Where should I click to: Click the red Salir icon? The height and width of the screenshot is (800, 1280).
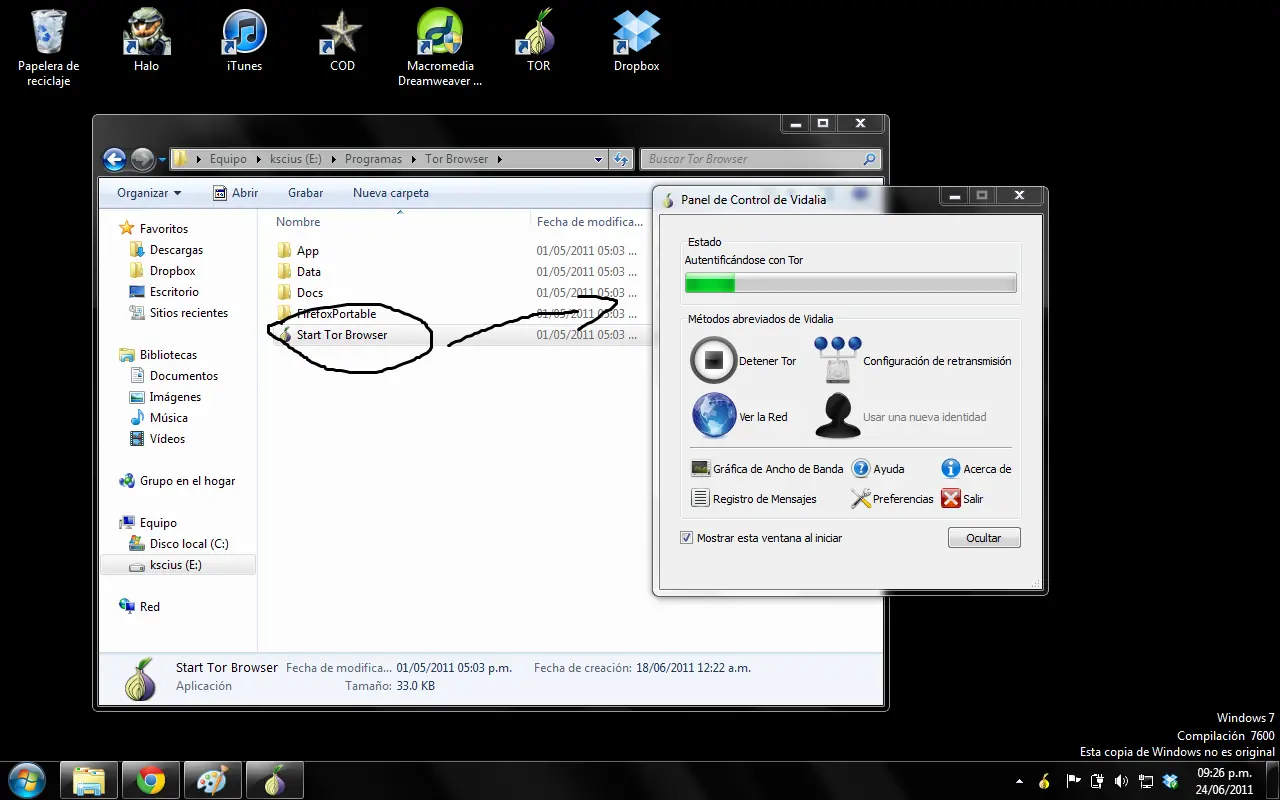951,498
